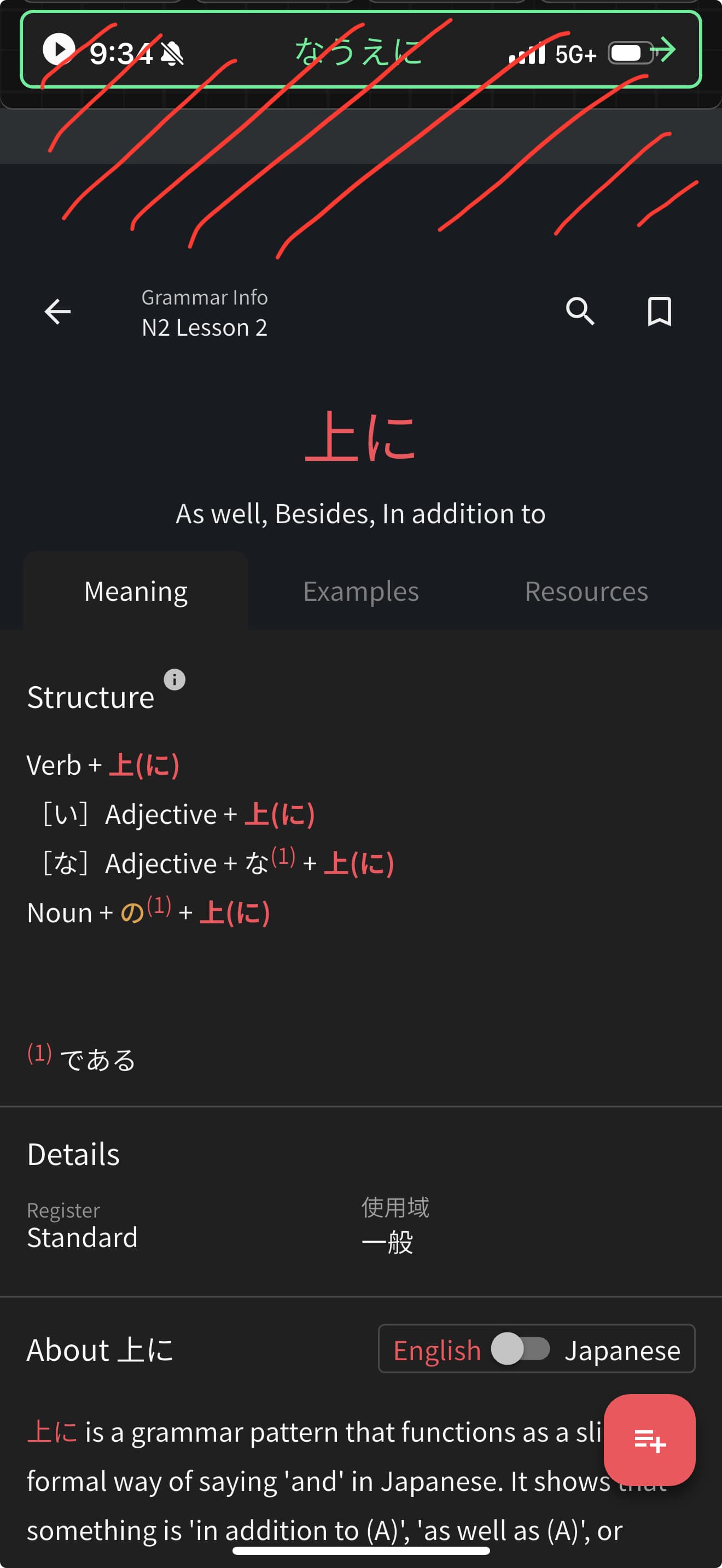
Task: Tap the large 上に heading
Action: pyautogui.click(x=361, y=436)
